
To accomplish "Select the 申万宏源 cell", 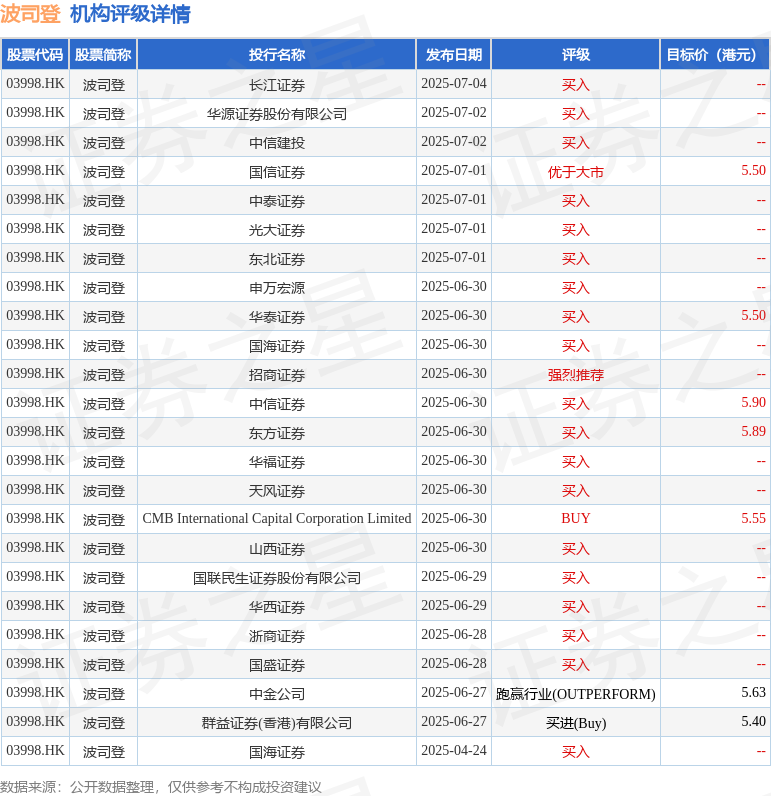I will (277, 287).
